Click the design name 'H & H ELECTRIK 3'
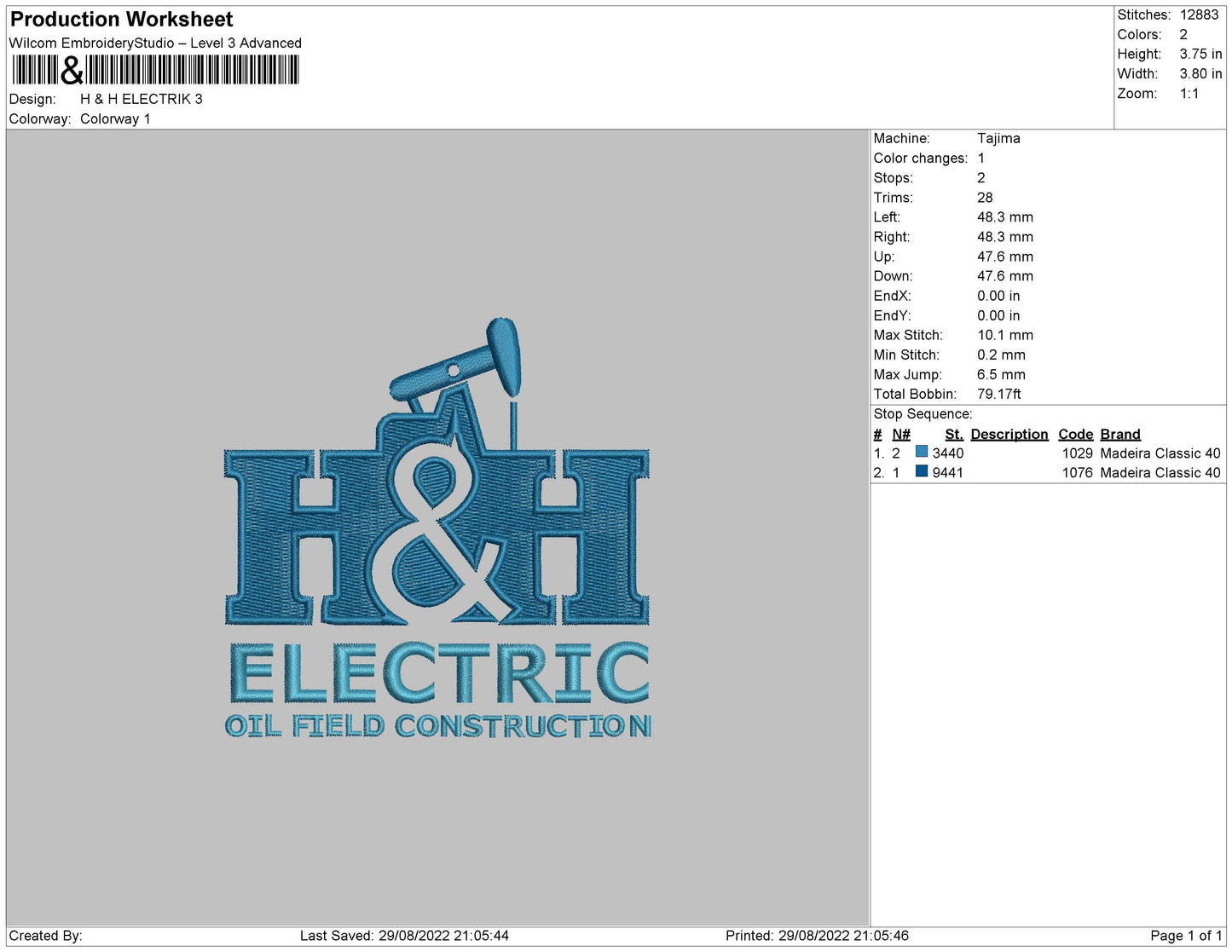The image size is (1232, 952). coord(142,99)
